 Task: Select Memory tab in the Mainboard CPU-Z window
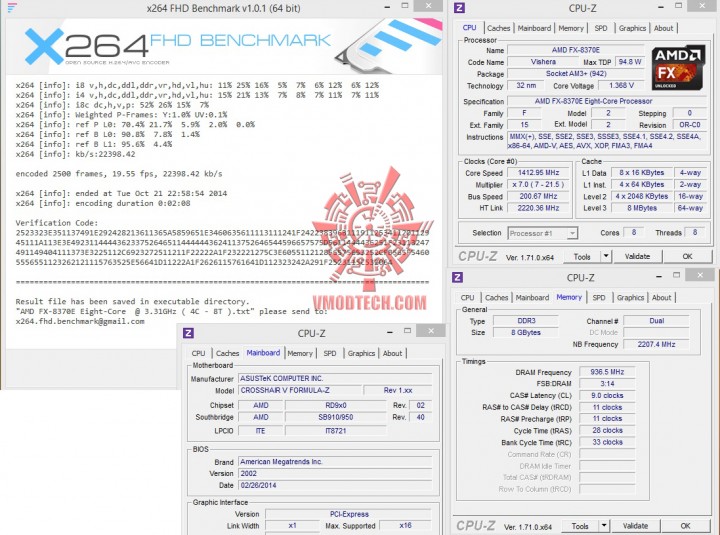coord(300,353)
